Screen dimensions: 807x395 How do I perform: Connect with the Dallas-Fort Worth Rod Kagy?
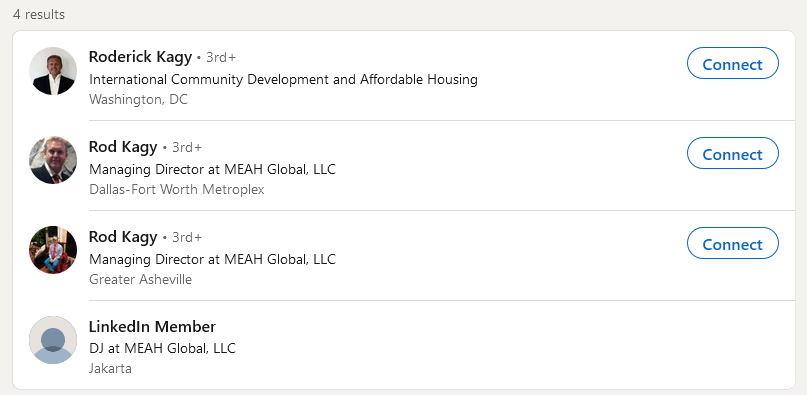pyautogui.click(x=732, y=153)
